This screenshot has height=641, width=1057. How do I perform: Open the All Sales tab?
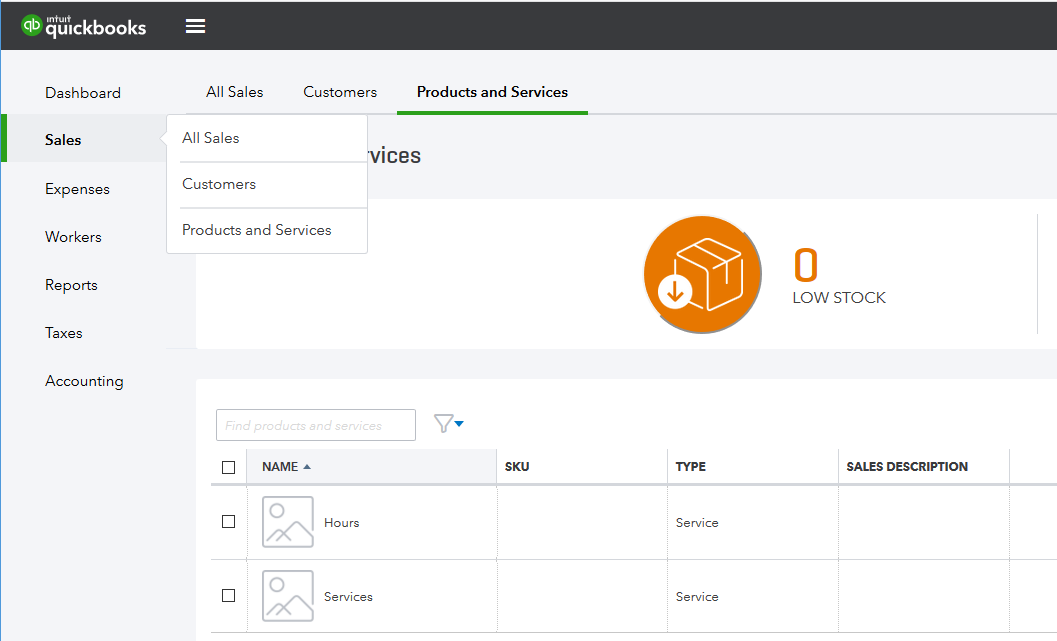point(235,92)
